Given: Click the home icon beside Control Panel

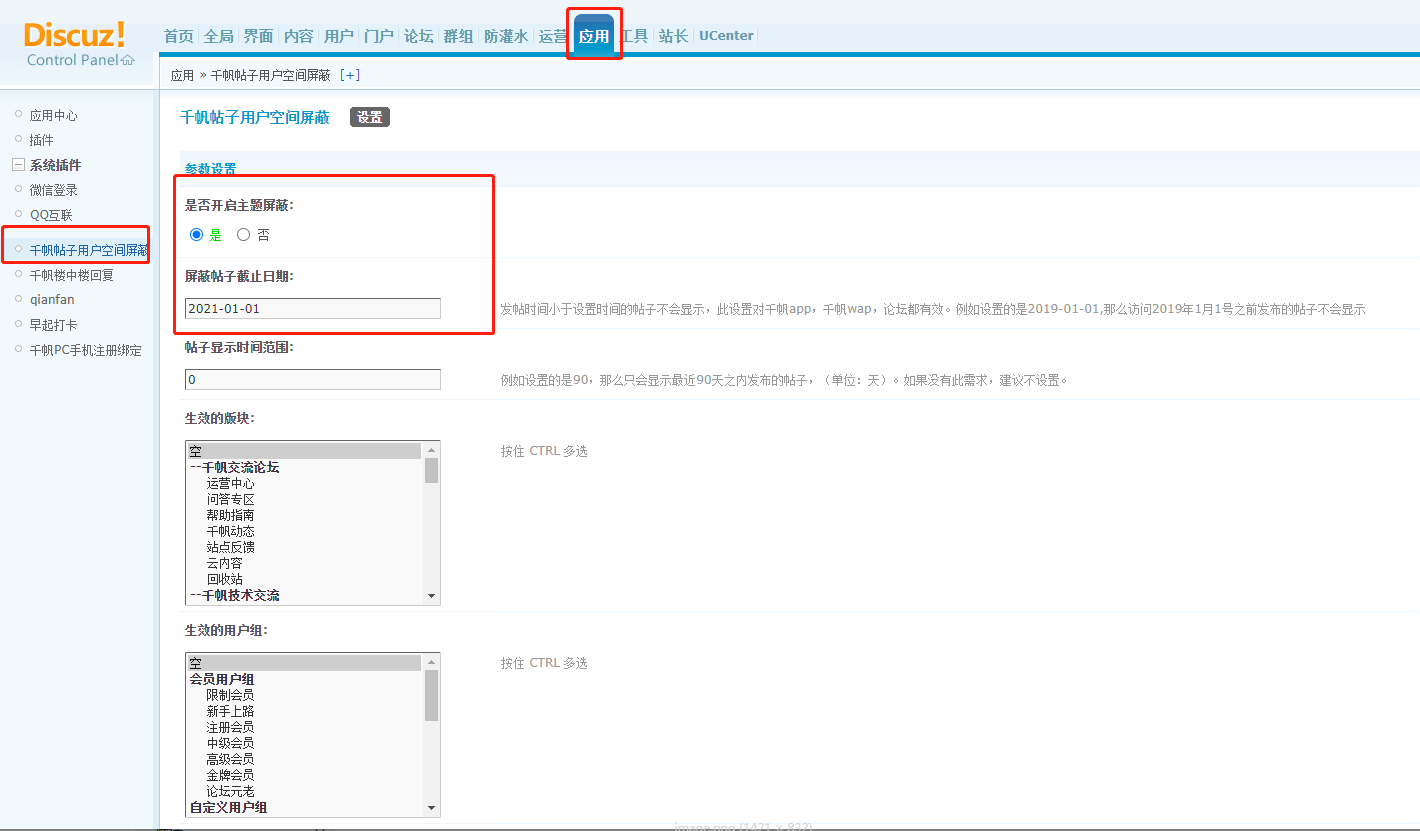Looking at the screenshot, I should pos(127,60).
